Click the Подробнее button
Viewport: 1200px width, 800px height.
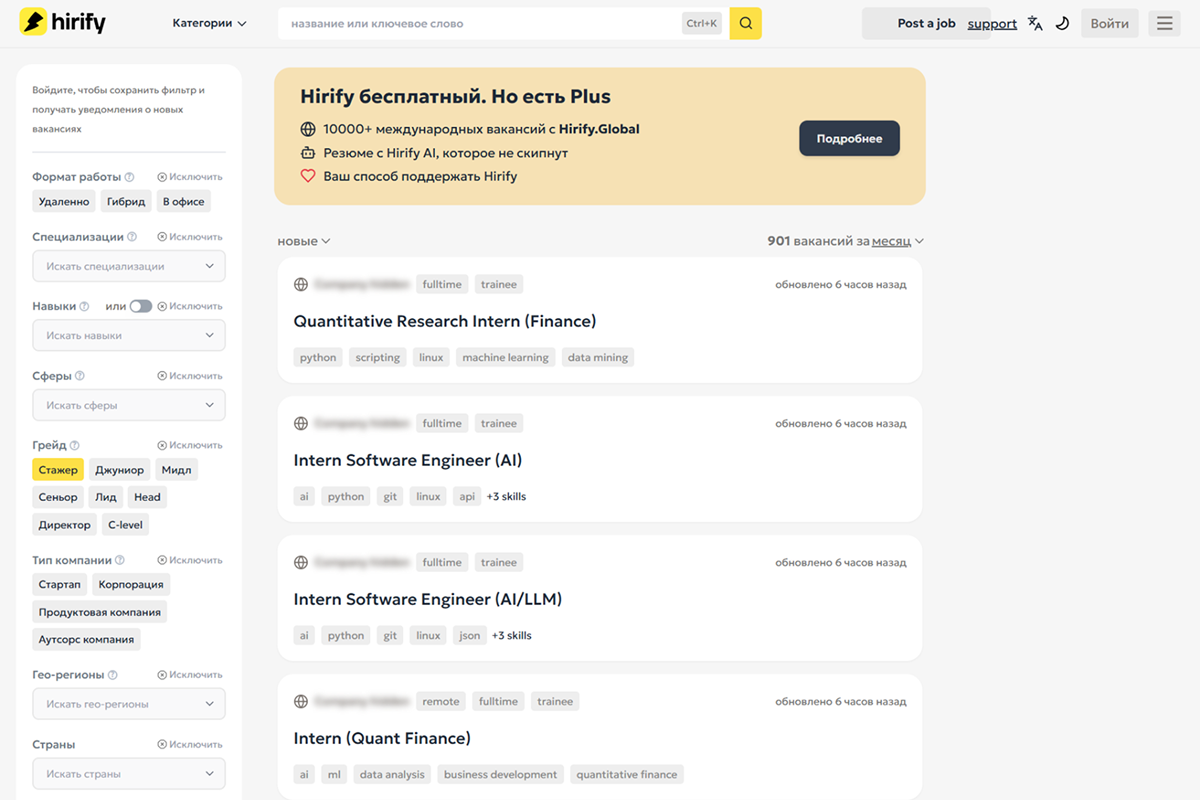[x=849, y=139]
